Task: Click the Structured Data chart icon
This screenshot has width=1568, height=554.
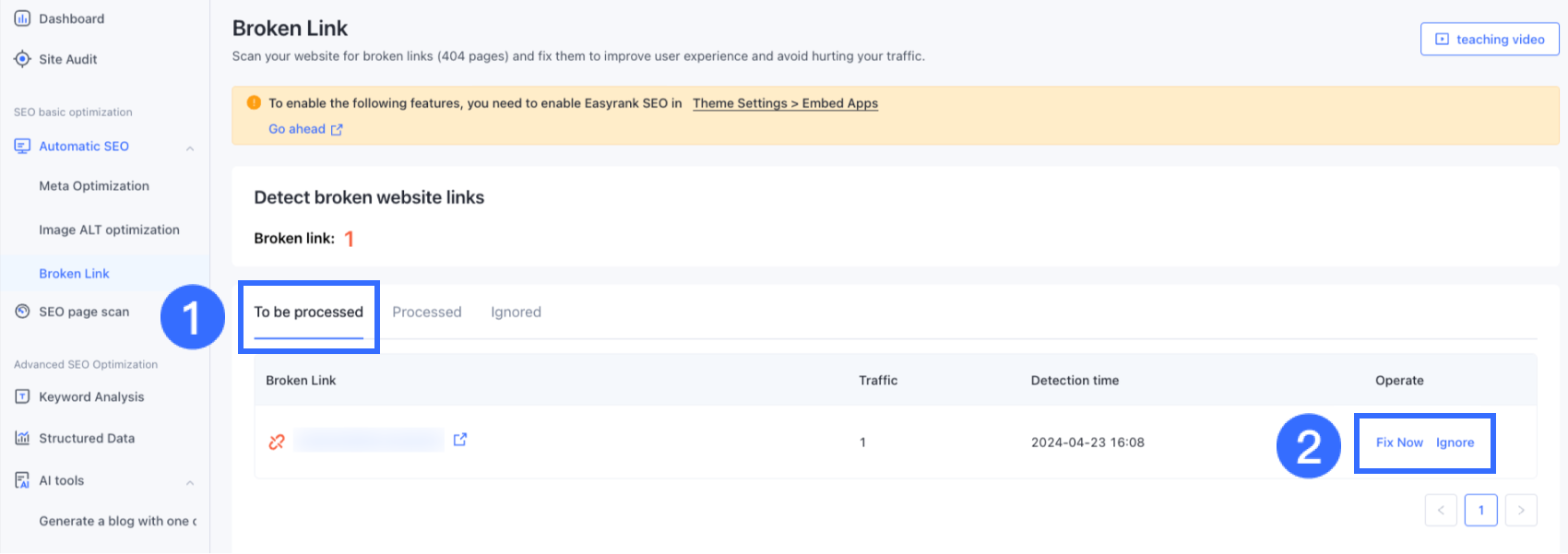Action: point(22,438)
